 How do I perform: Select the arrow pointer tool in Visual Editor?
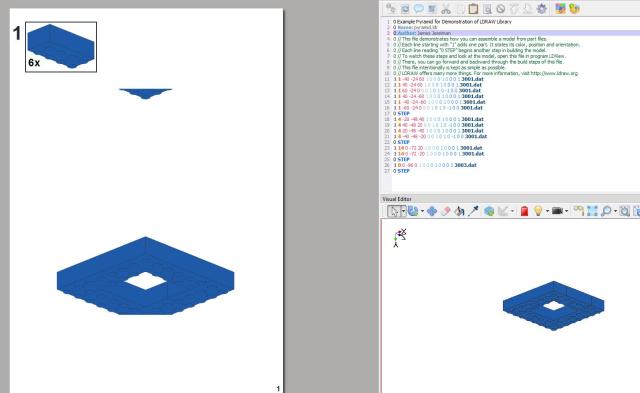393,211
